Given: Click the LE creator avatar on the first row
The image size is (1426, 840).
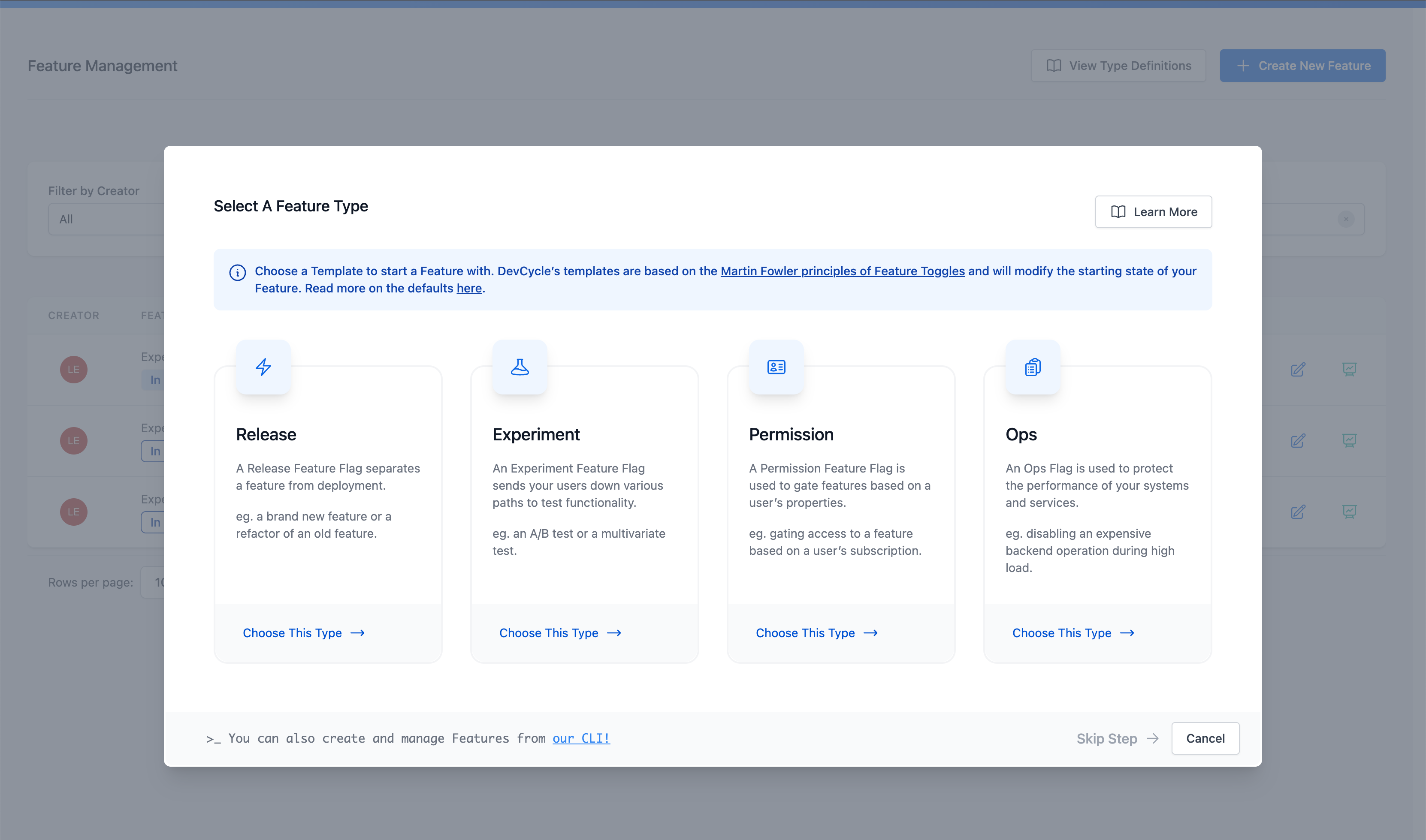Looking at the screenshot, I should (x=73, y=370).
